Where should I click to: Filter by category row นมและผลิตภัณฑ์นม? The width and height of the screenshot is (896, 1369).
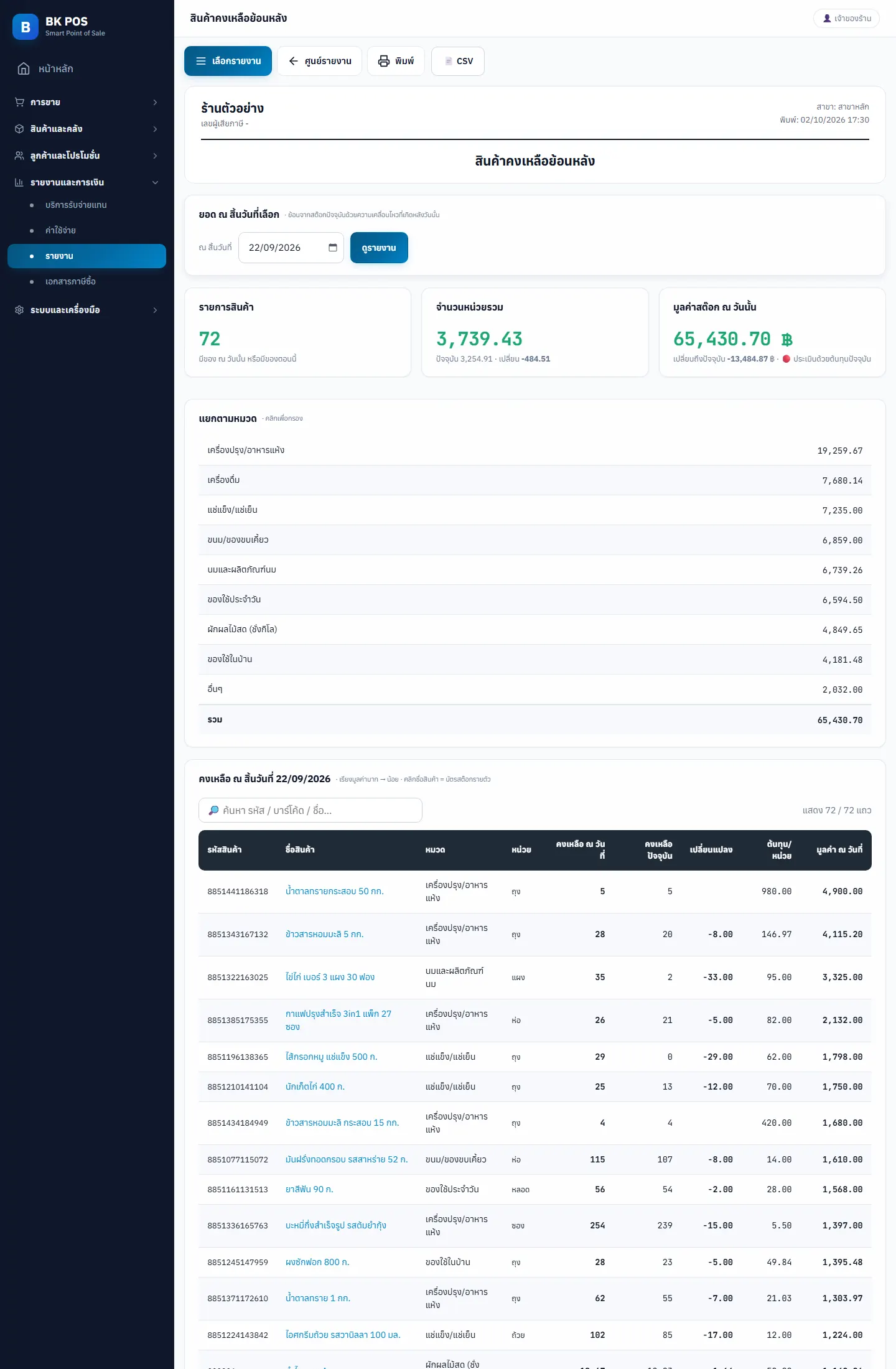(535, 570)
